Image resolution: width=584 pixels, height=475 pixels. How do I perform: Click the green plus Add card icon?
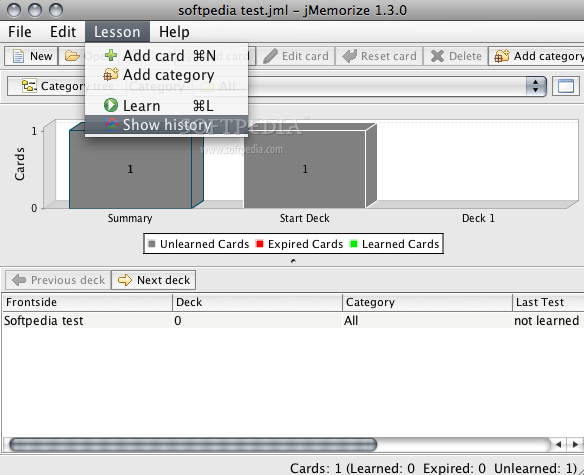[111, 56]
